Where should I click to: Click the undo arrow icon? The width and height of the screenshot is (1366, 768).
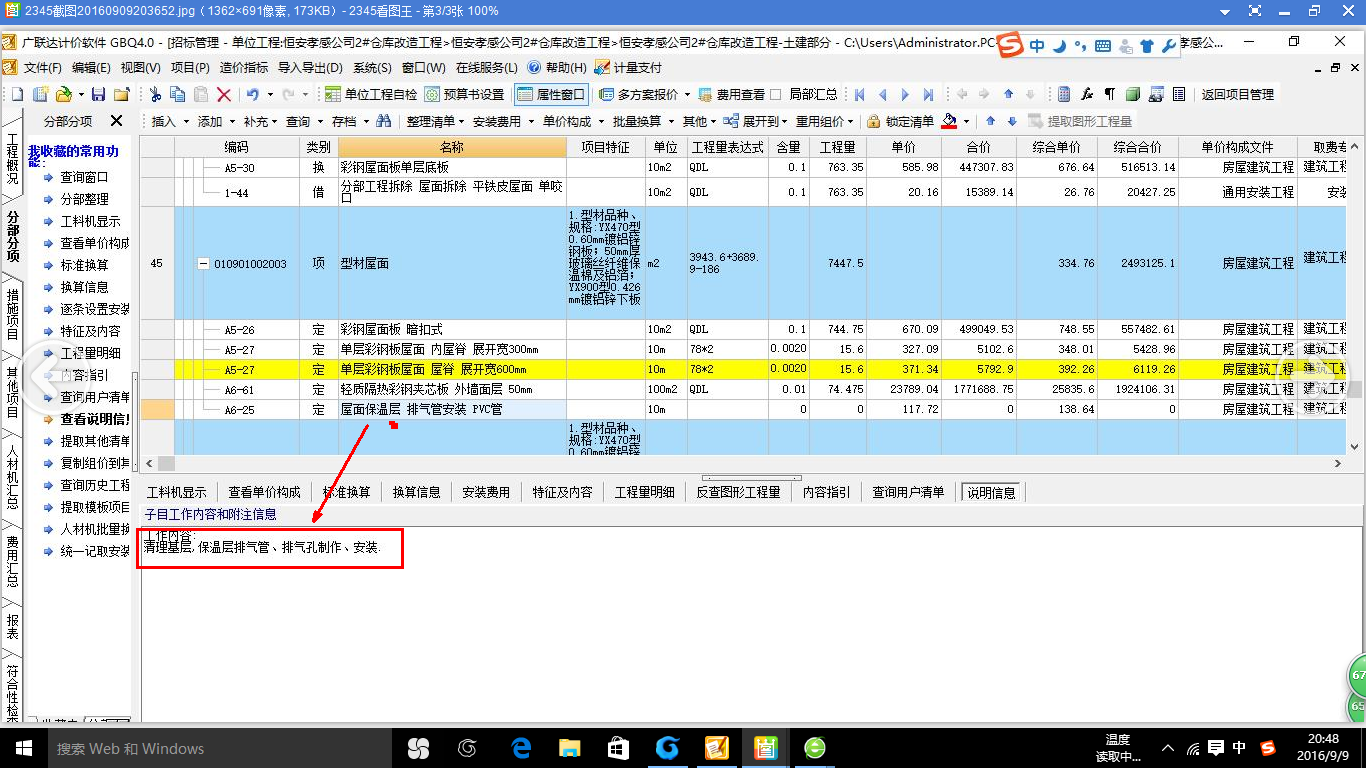coord(252,94)
